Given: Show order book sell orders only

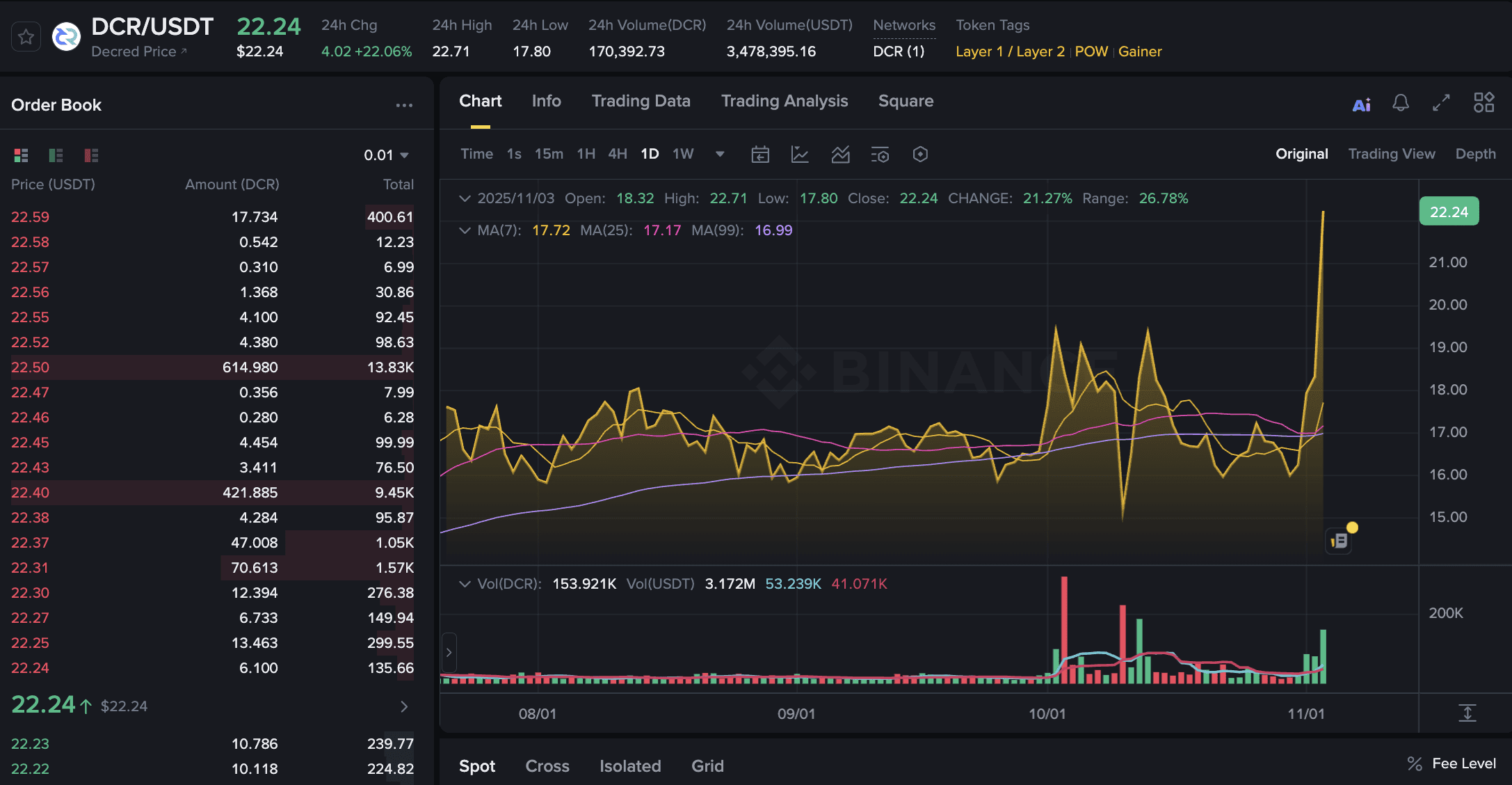Looking at the screenshot, I should (91, 155).
